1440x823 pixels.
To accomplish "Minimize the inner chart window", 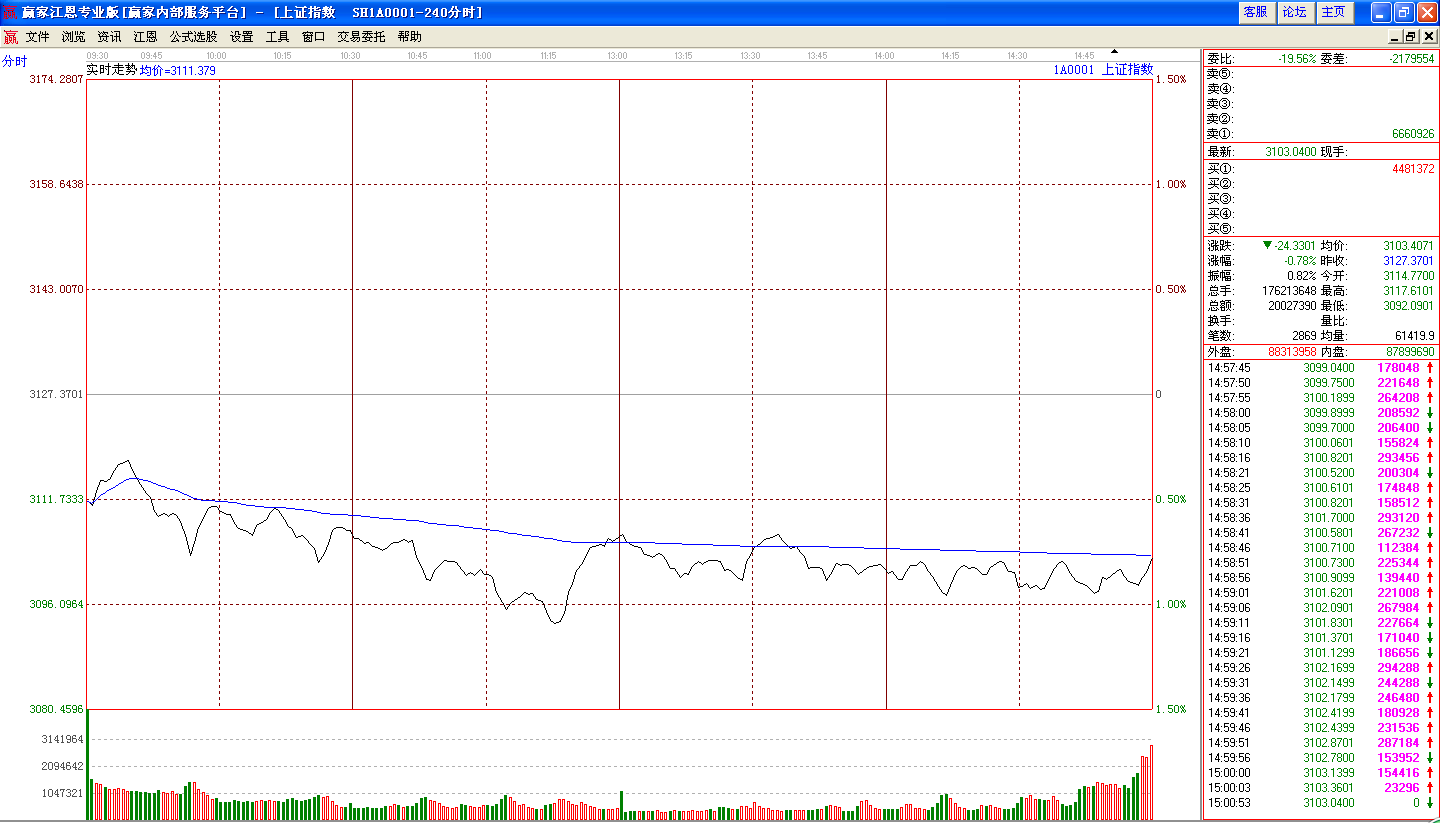I will tap(1393, 36).
